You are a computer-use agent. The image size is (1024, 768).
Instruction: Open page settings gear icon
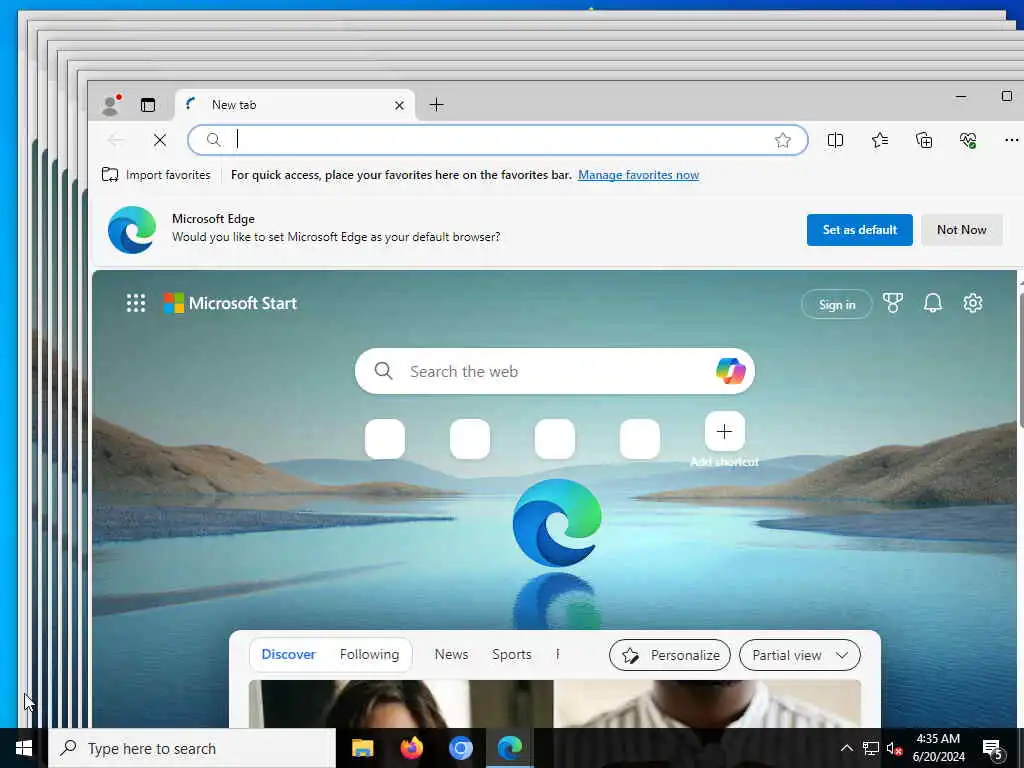click(972, 303)
